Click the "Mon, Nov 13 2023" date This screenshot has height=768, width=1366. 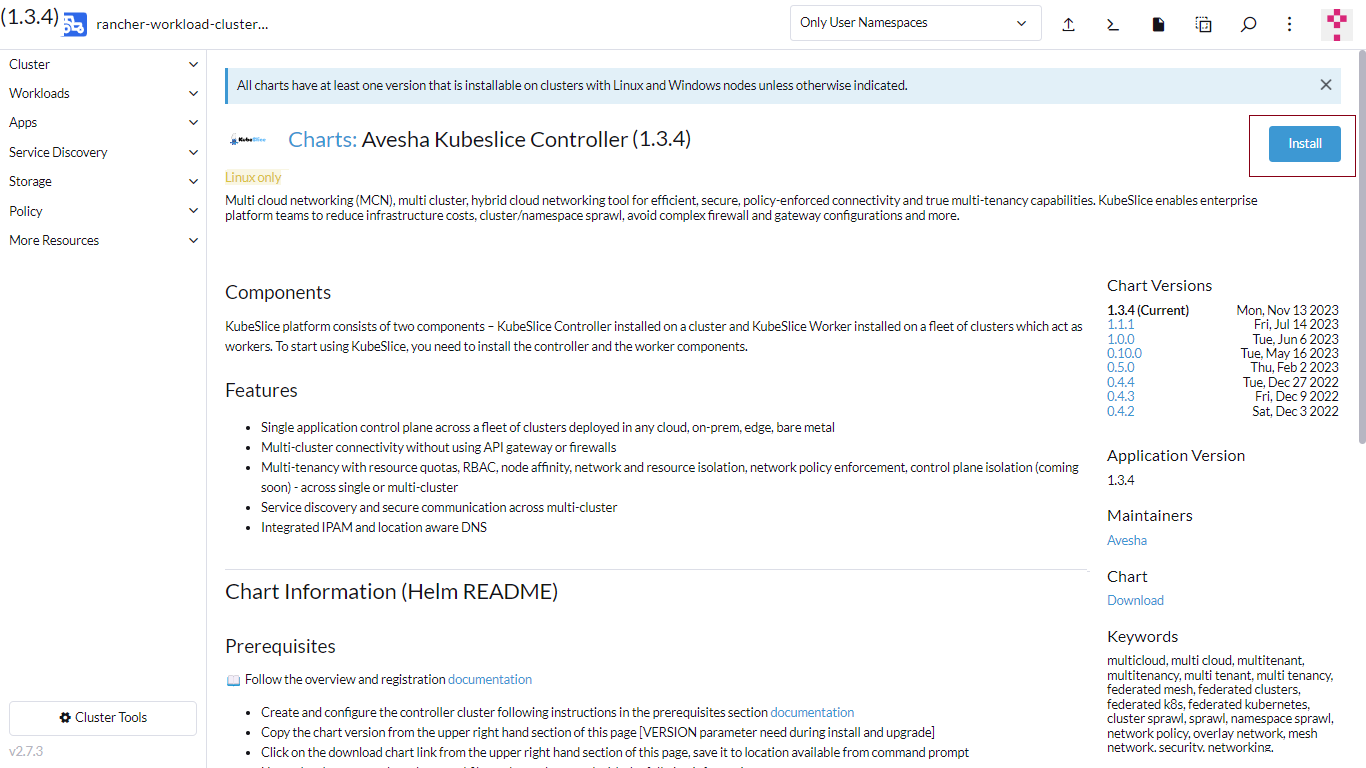coord(1287,310)
